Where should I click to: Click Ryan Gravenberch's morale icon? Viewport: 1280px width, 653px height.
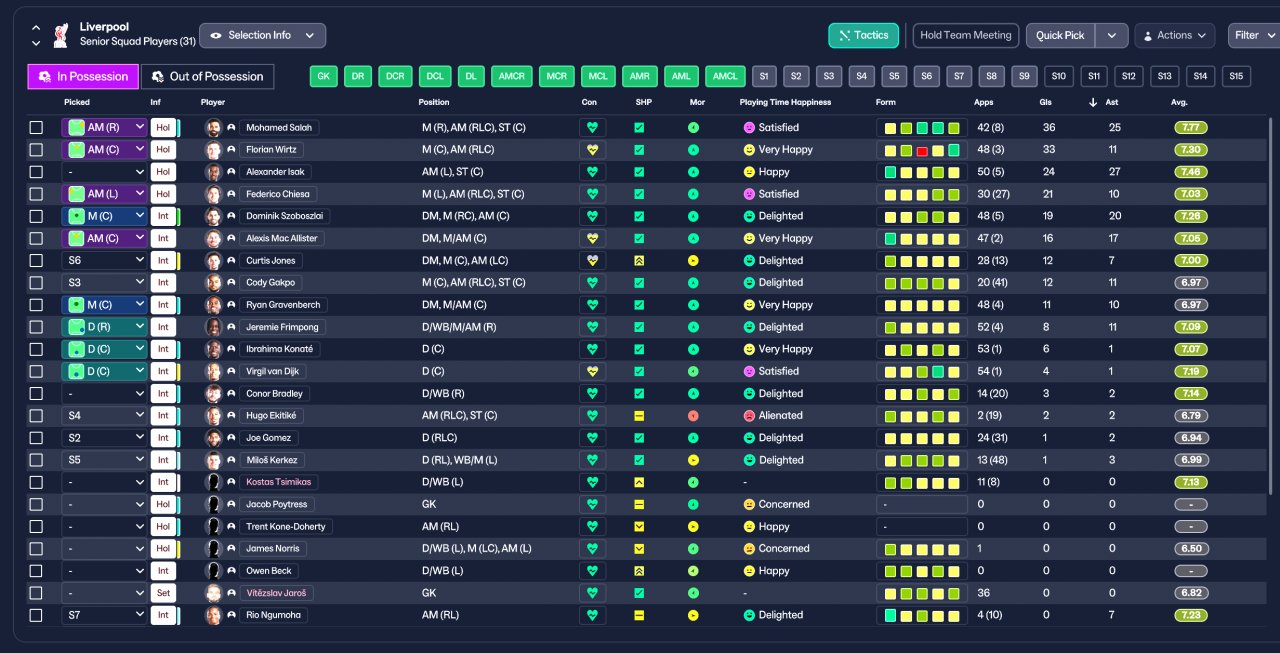click(x=694, y=305)
